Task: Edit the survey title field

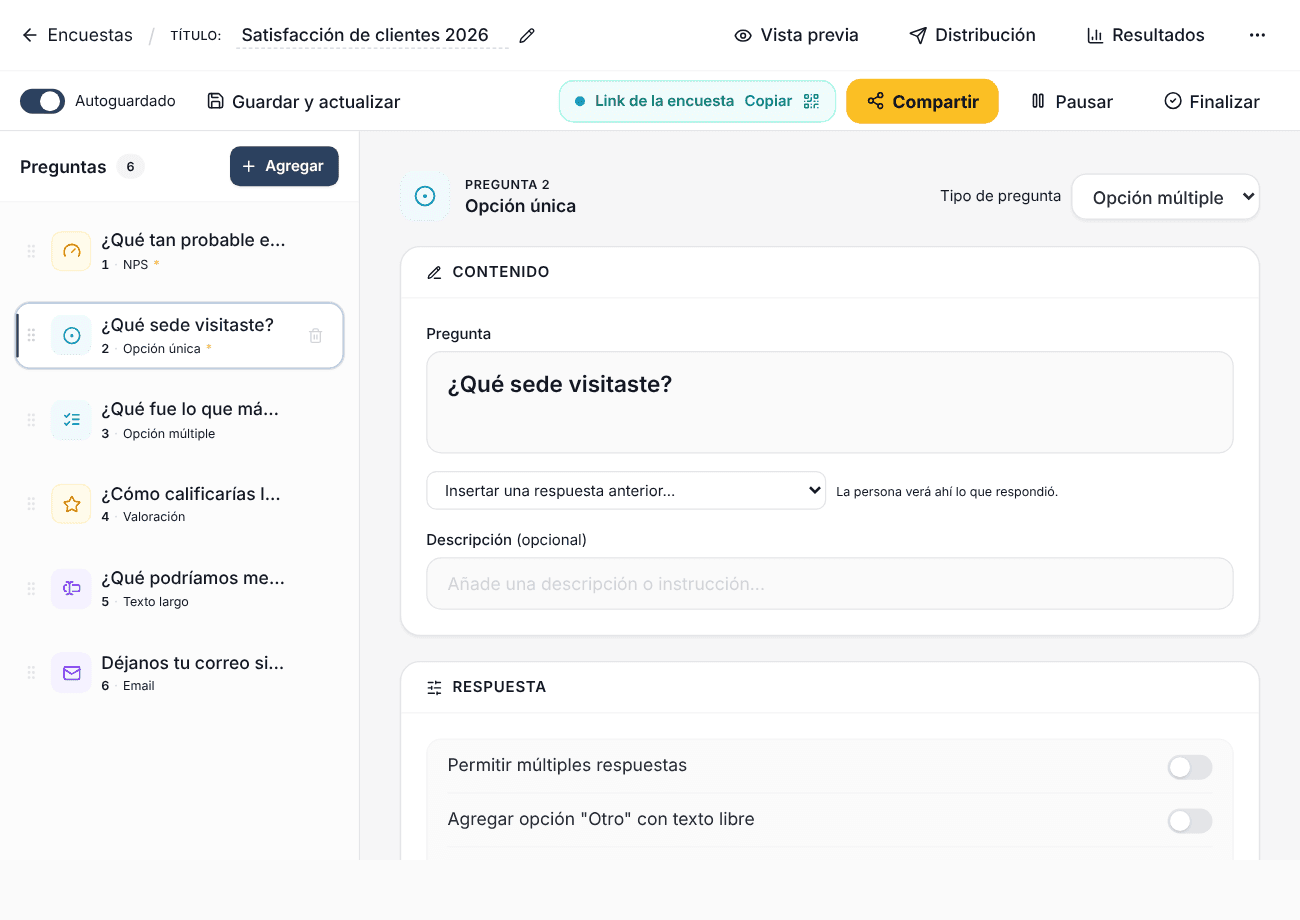Action: pyautogui.click(x=372, y=35)
